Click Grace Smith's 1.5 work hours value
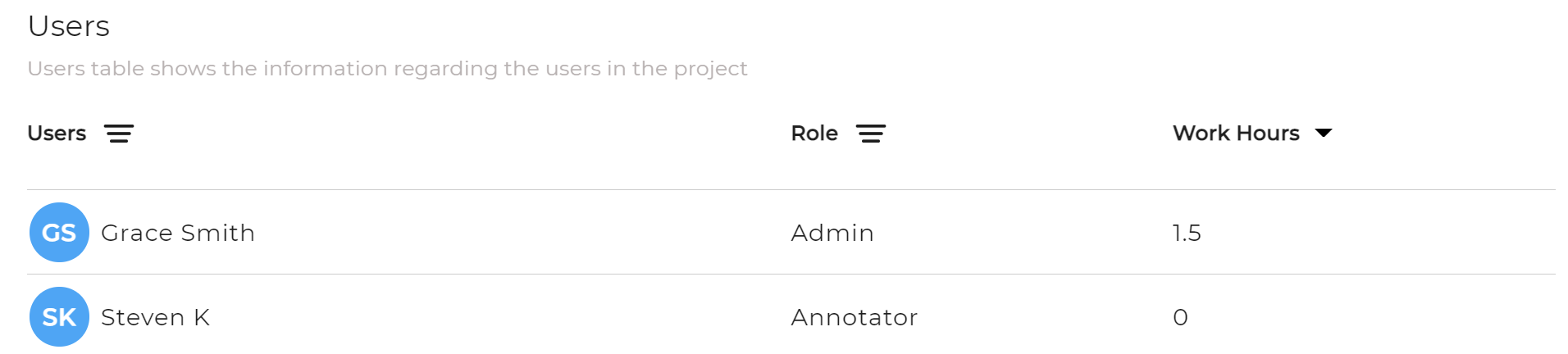1568x354 pixels. coord(1187,233)
